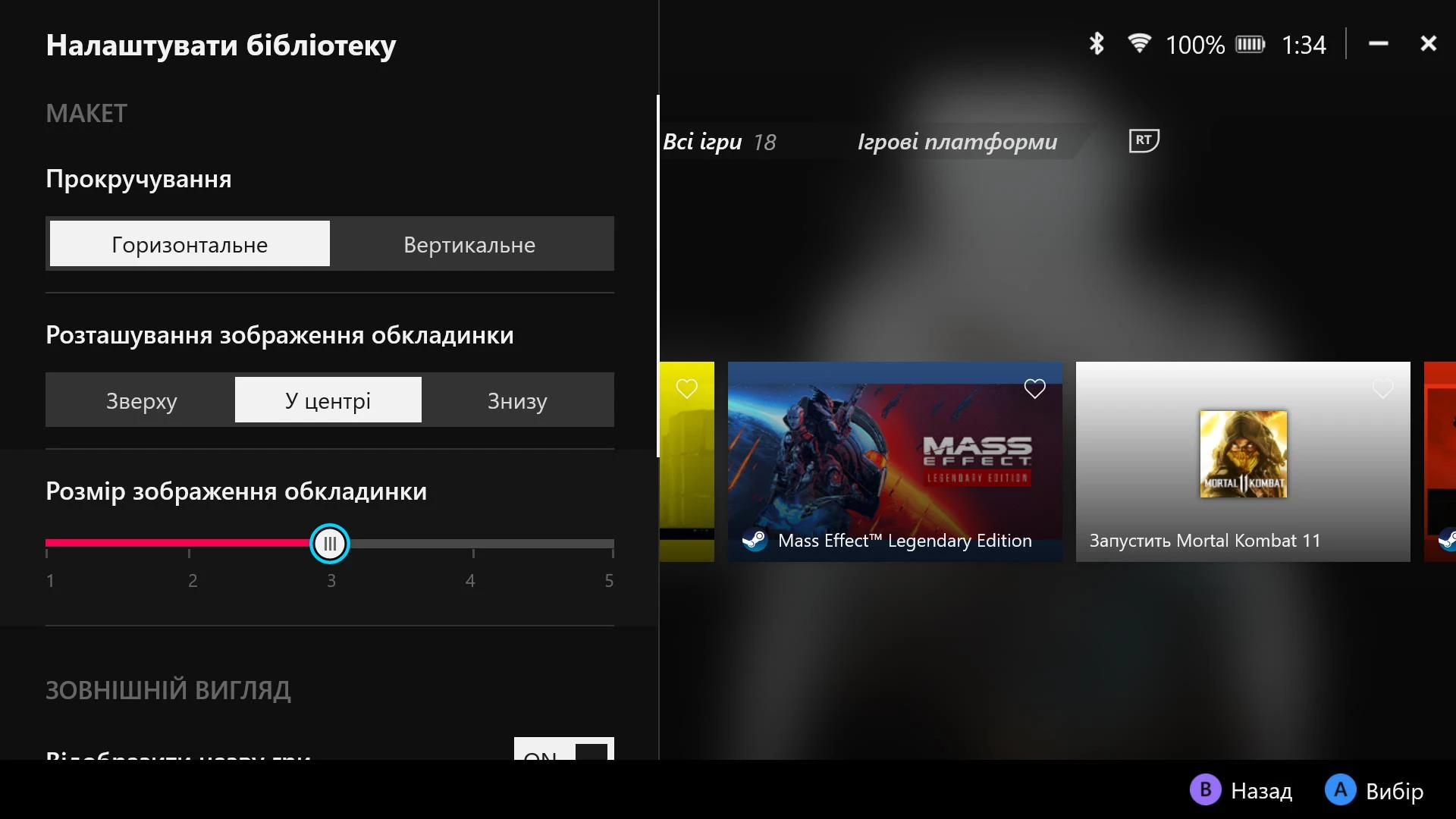The width and height of the screenshot is (1456, 819).
Task: Click the 100% battery percentage text
Action: point(1195,45)
